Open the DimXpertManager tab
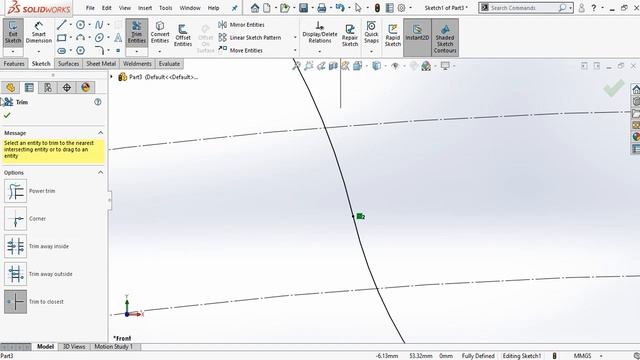Image resolution: width=640 pixels, height=360 pixels. (67, 87)
